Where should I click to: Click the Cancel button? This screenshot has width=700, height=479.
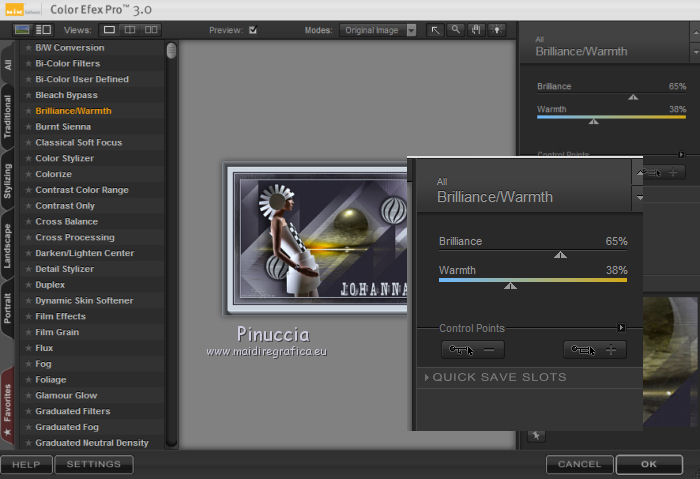[x=579, y=464]
